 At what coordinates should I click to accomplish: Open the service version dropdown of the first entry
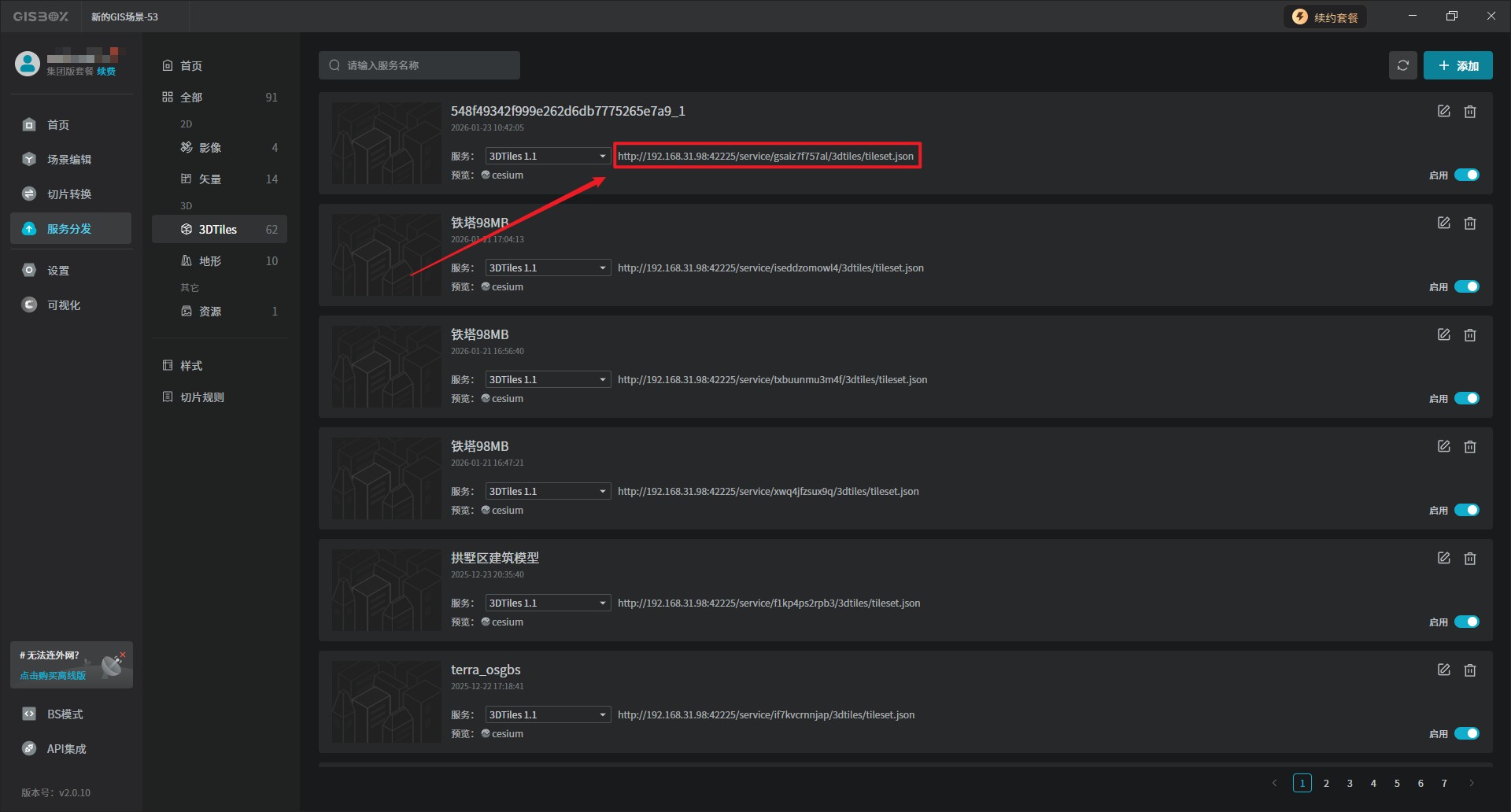(x=548, y=157)
